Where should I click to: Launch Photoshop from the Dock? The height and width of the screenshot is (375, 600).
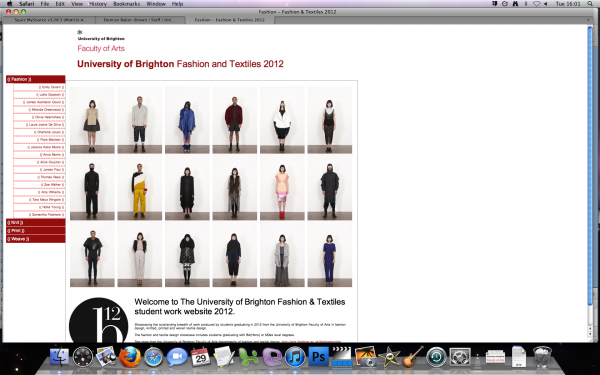tap(319, 357)
